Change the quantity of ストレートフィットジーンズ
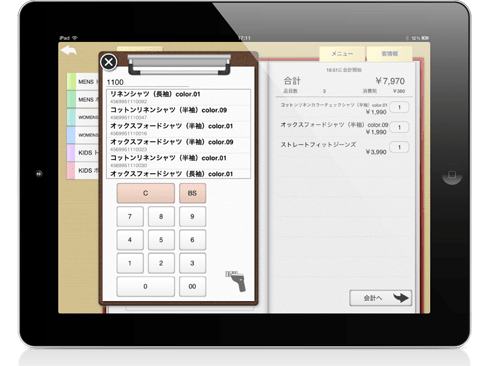This screenshot has width=490, height=366. (399, 147)
